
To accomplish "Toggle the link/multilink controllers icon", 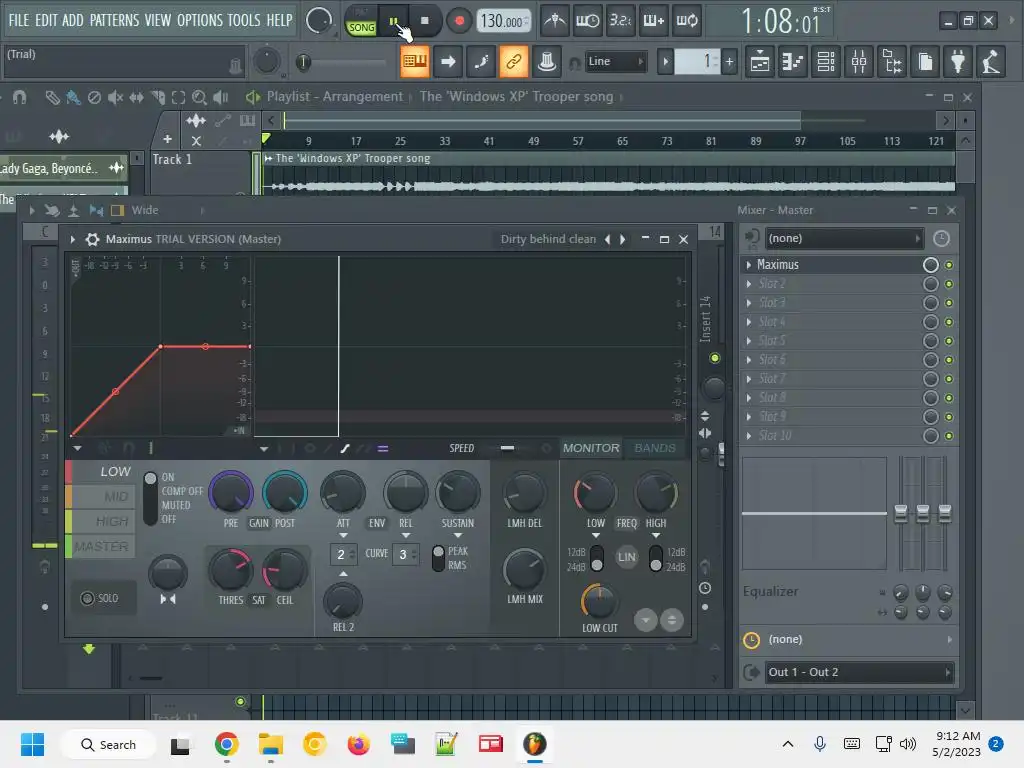I will (514, 61).
